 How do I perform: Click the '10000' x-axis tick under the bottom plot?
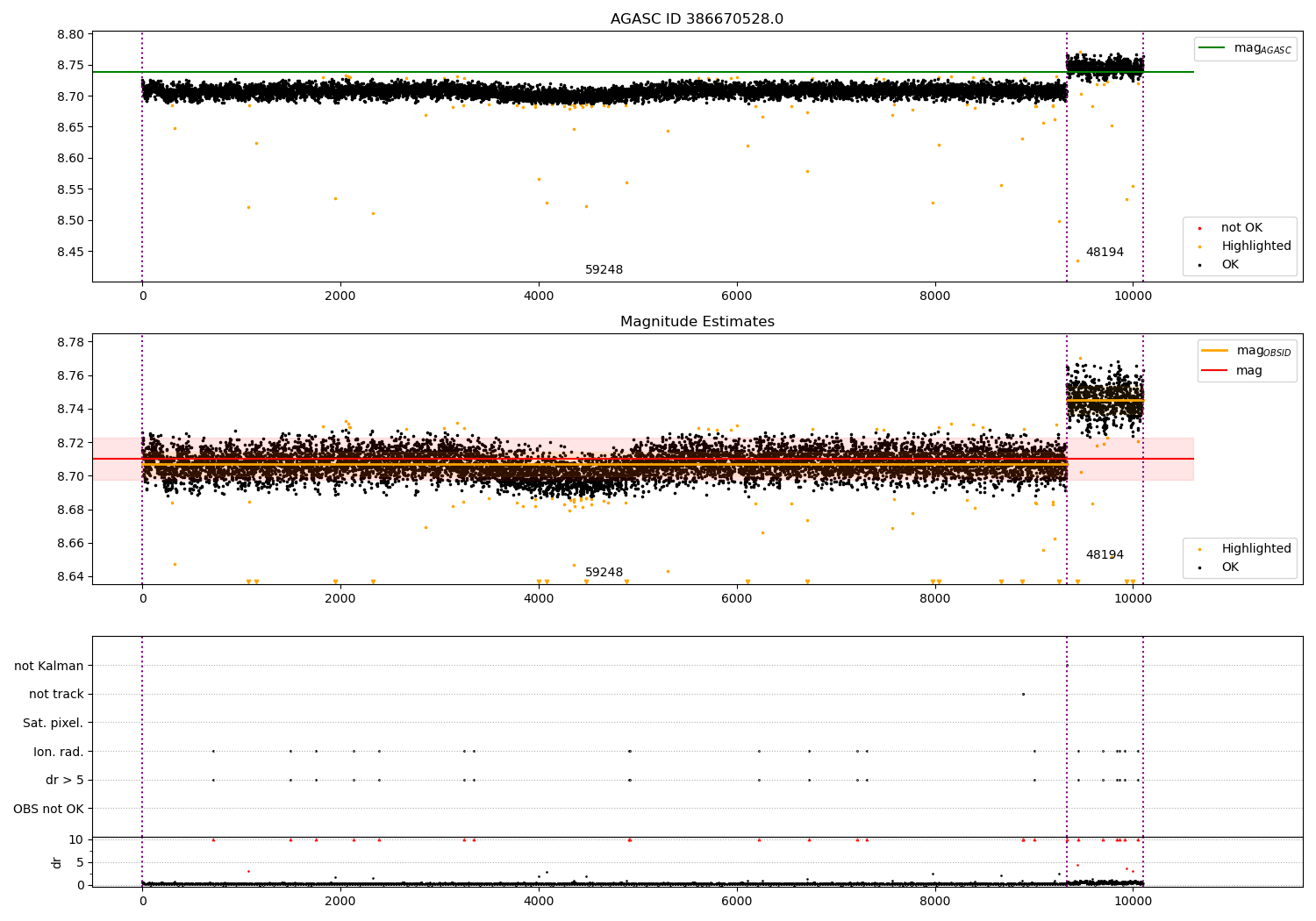[x=1133, y=901]
